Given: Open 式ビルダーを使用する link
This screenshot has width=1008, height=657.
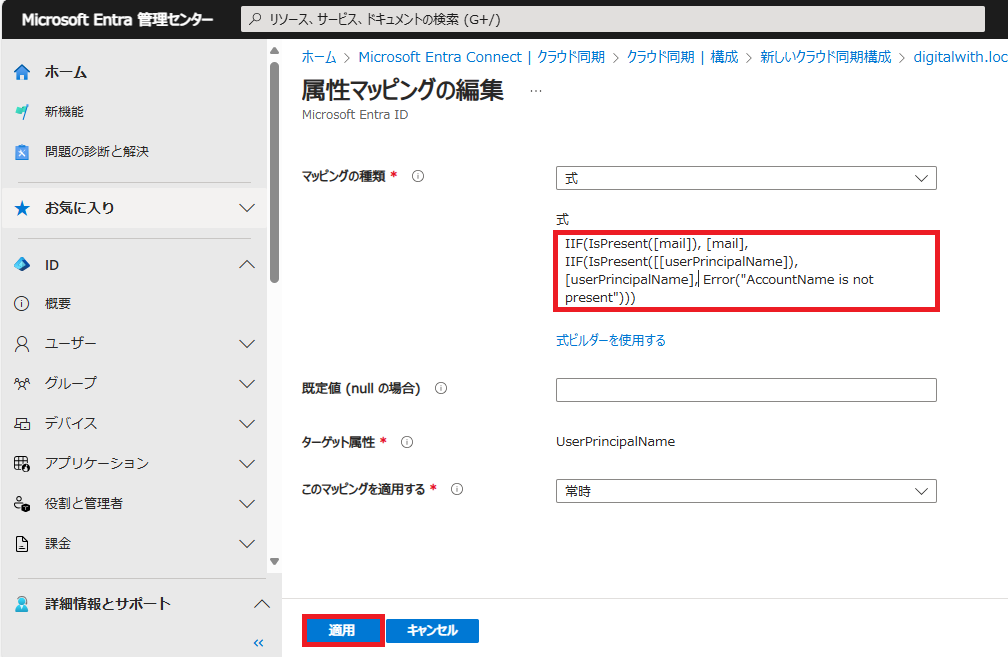Looking at the screenshot, I should (610, 341).
